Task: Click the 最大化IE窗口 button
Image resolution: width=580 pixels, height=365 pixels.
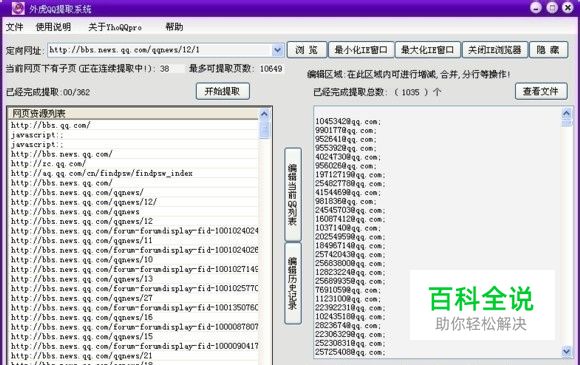Action: [x=428, y=50]
